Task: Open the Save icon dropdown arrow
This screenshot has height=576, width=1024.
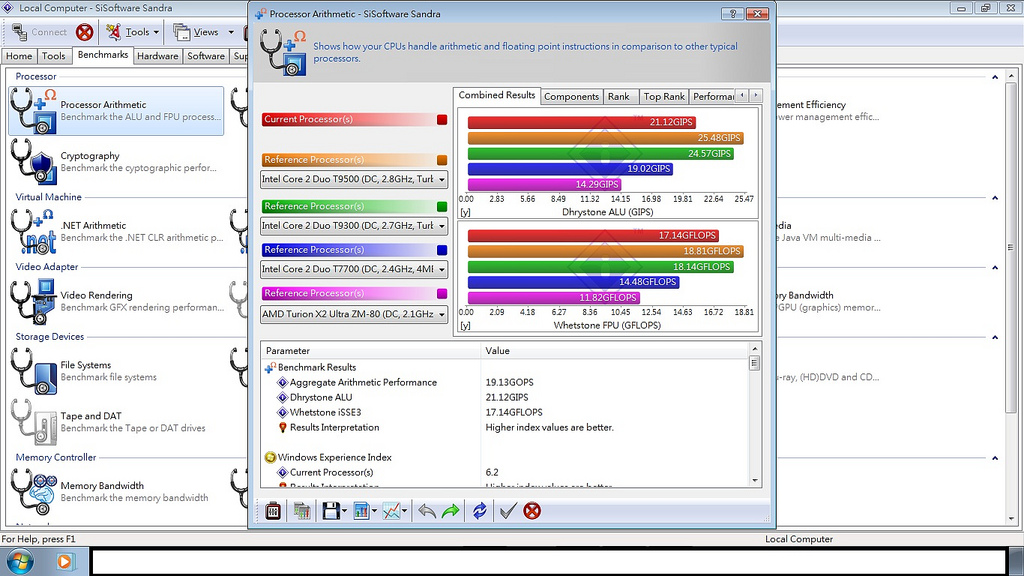Action: click(344, 511)
